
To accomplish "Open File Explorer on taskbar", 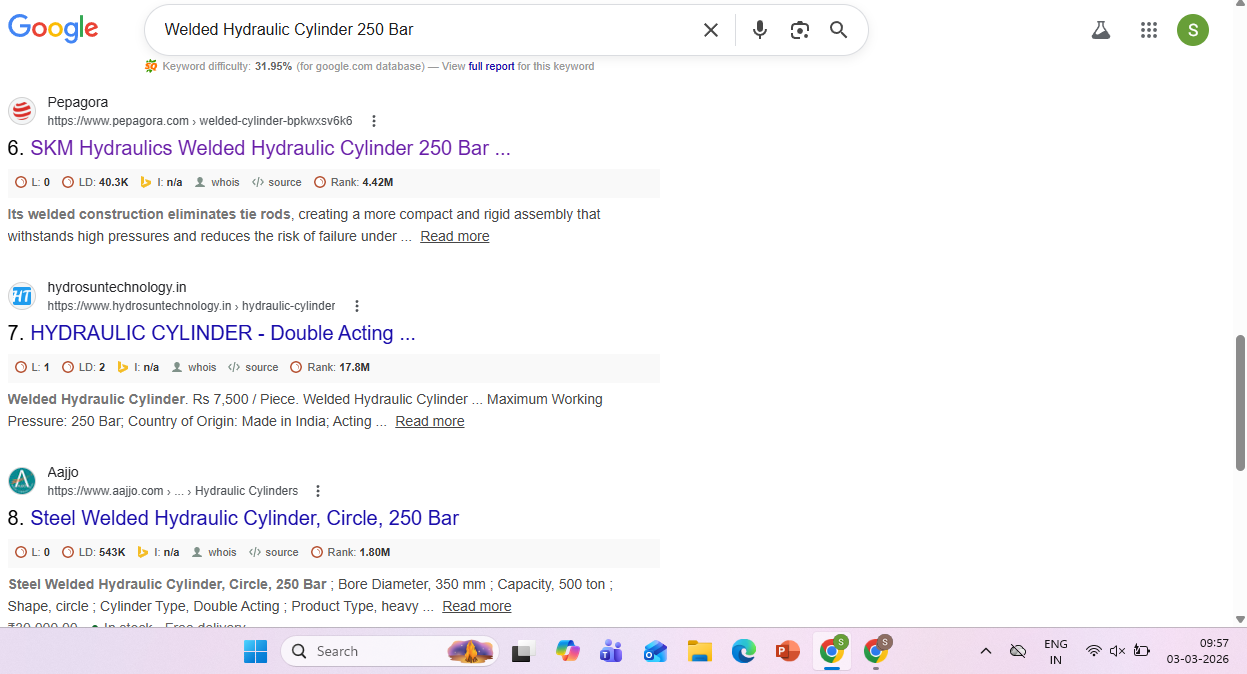I will 699,651.
